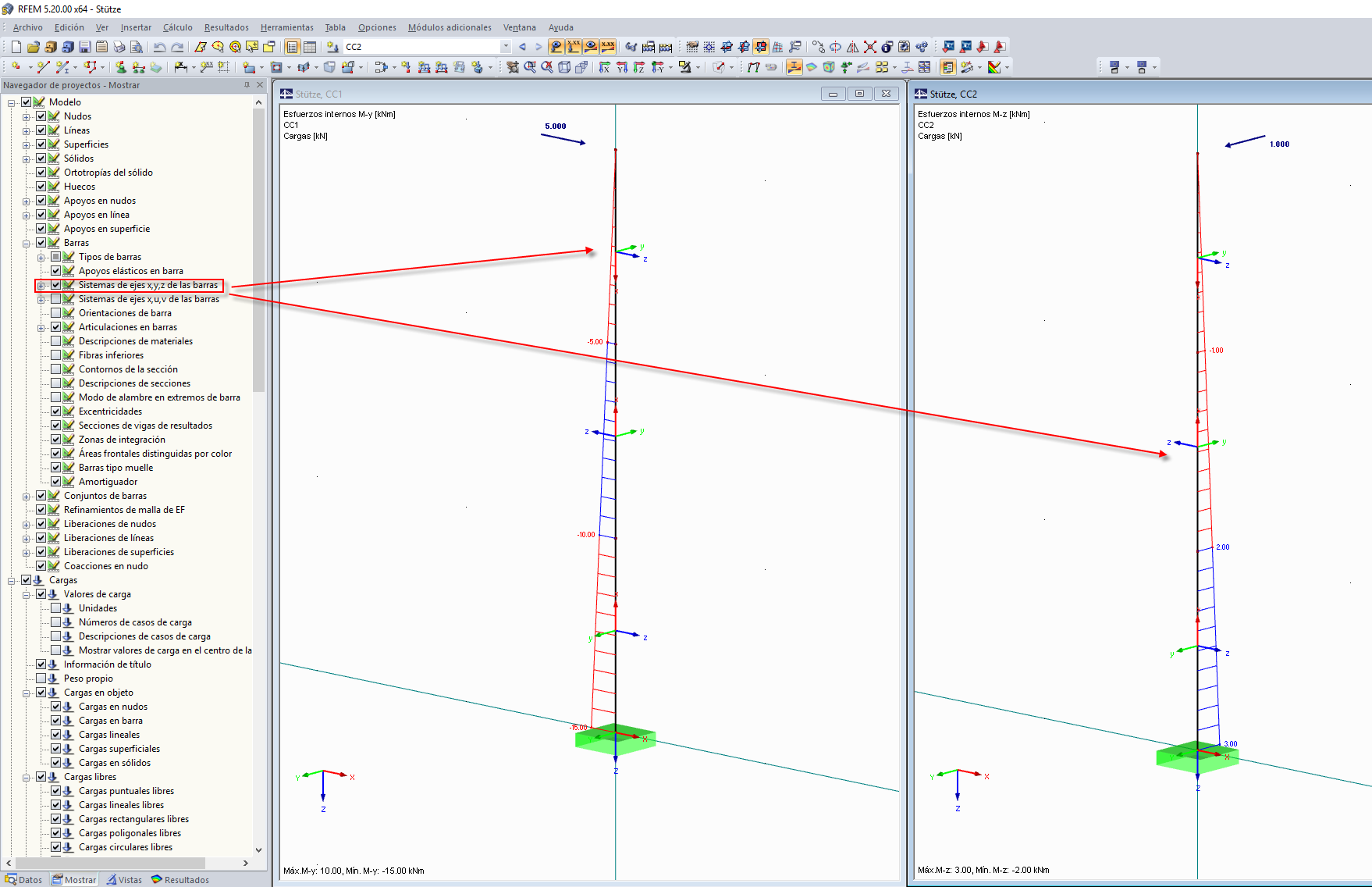Open the CC2 load case dropdown
The width and height of the screenshot is (1372, 887).
[506, 47]
